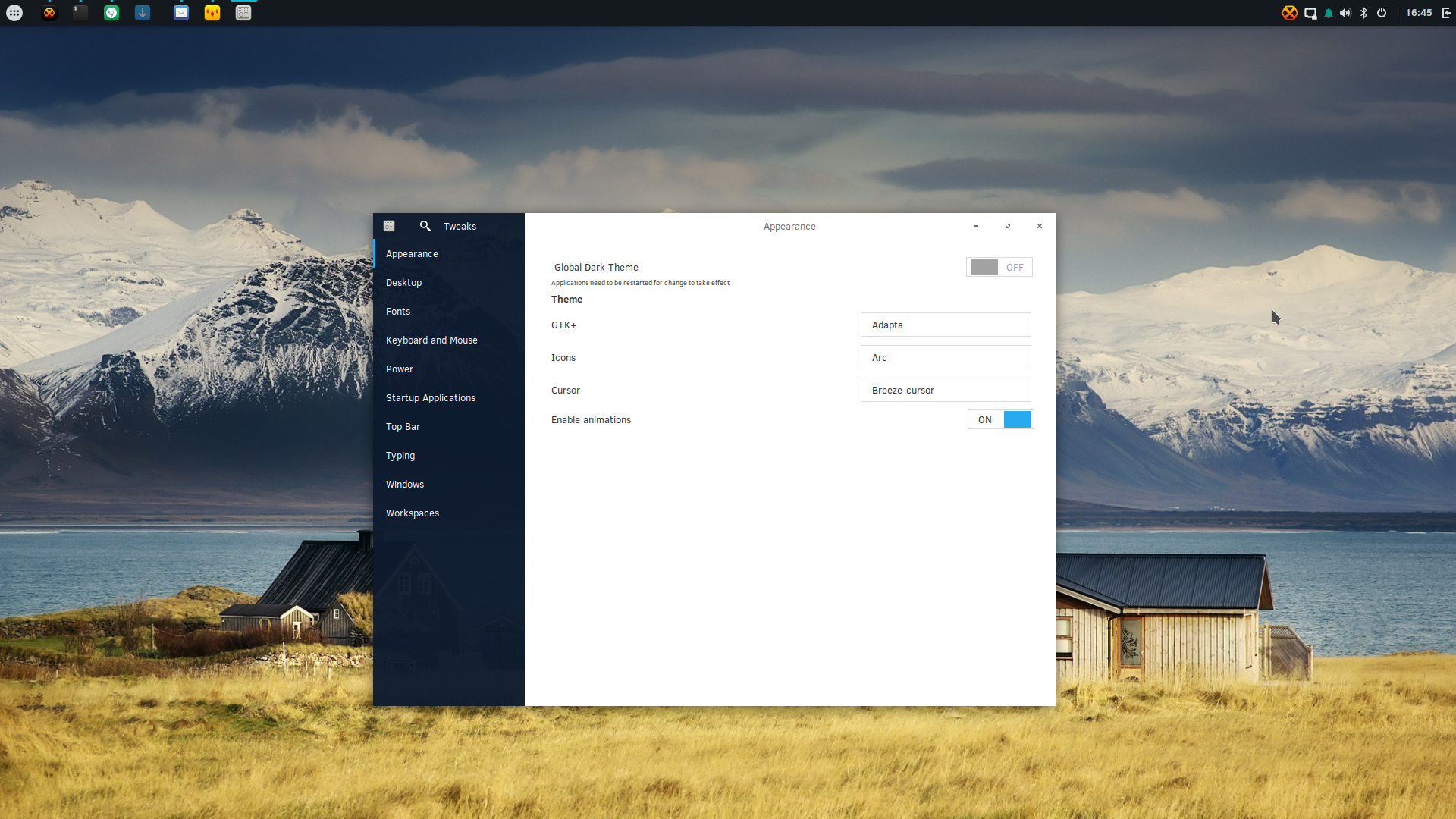Open Keyboard and Mouse settings
The image size is (1456, 819).
click(449, 340)
